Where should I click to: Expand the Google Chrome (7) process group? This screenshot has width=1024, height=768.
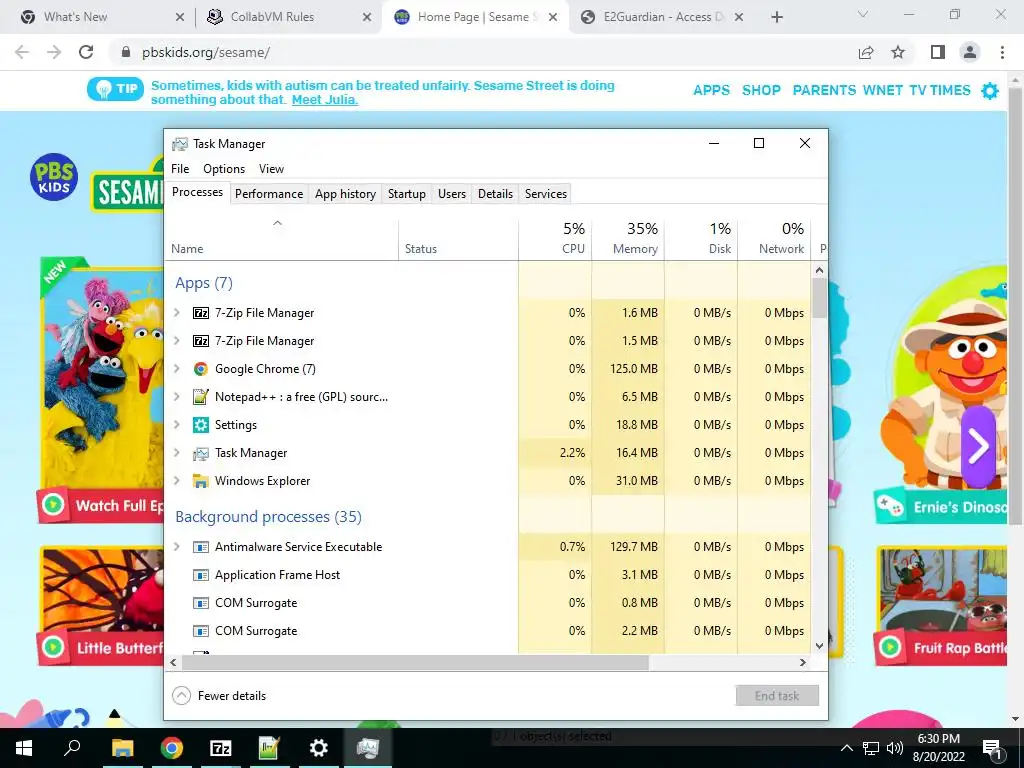click(176, 369)
